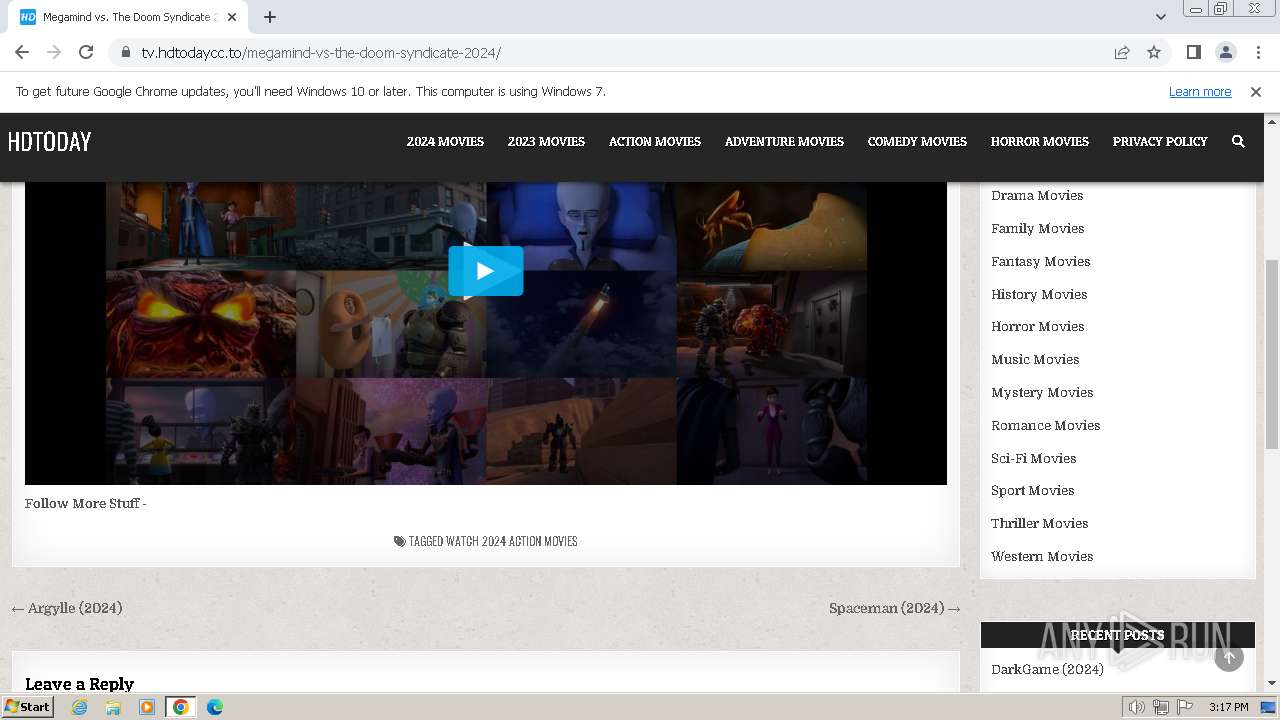Open the WATCH 2024 ACTION MOVIES tag
The height and width of the screenshot is (720, 1280).
(x=512, y=542)
